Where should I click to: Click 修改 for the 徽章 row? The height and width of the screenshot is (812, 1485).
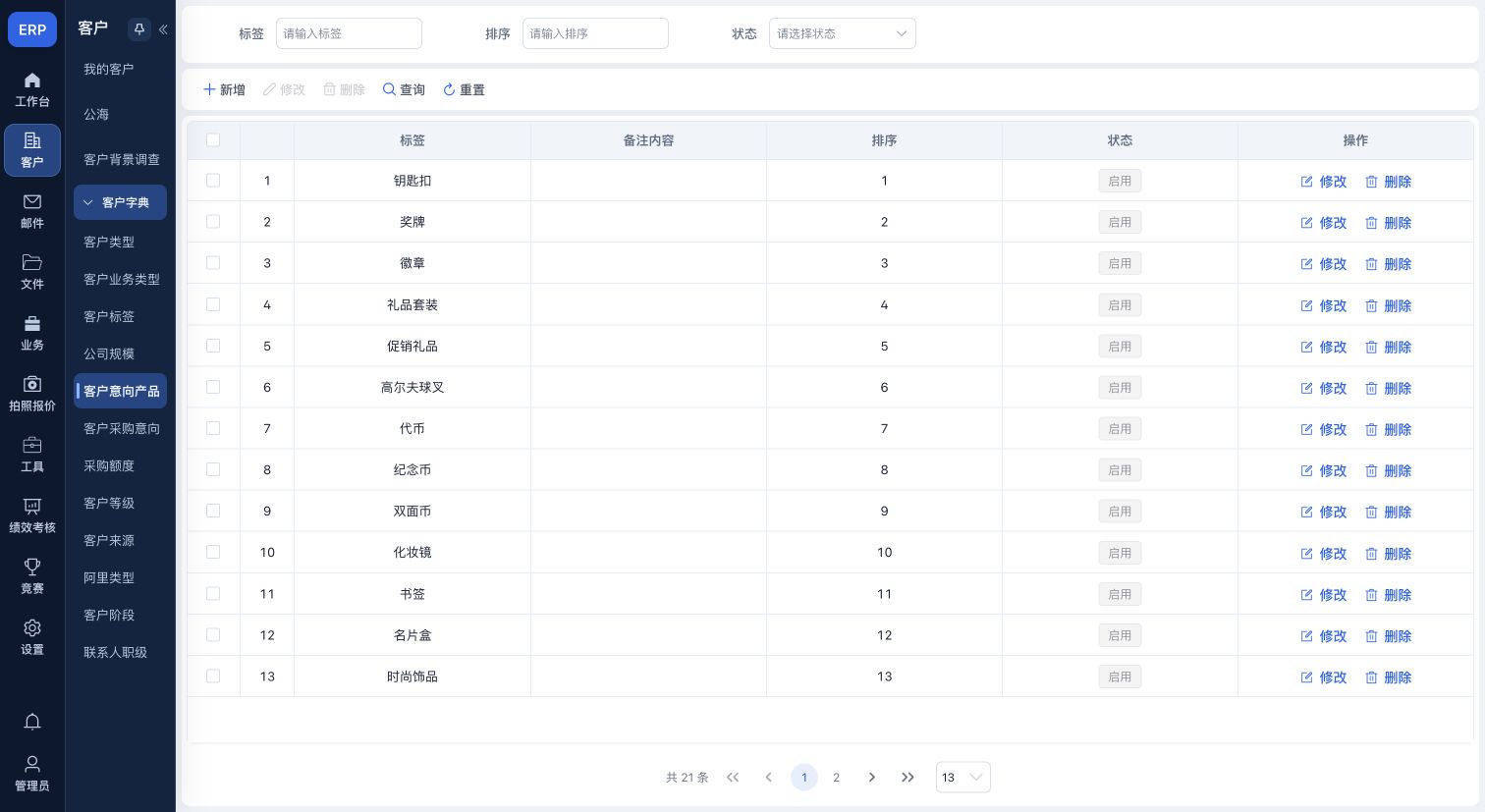[x=1323, y=264]
